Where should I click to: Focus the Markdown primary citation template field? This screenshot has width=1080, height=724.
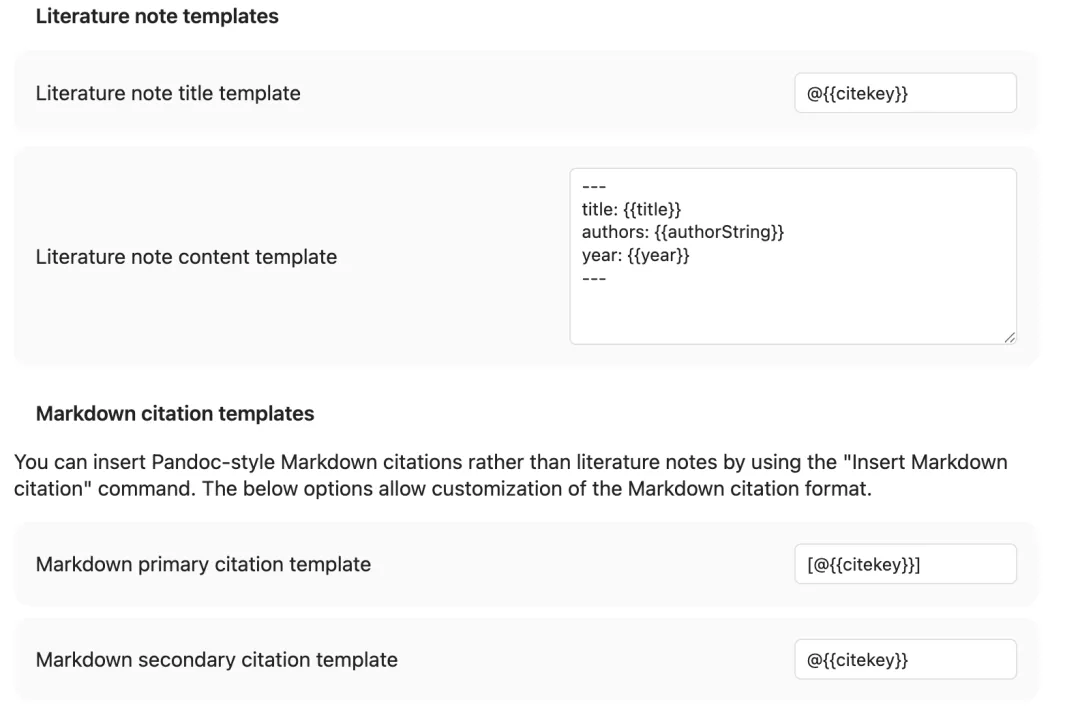click(905, 564)
